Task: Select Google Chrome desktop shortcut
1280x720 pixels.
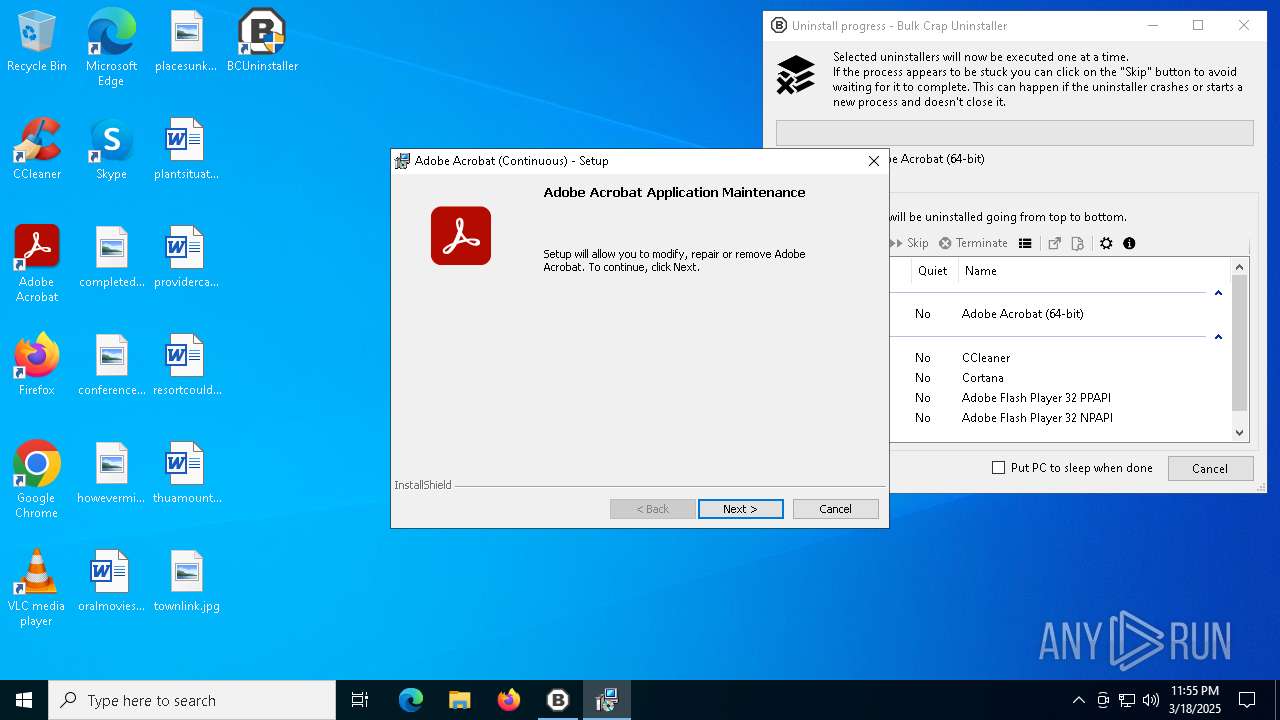Action: 37,480
